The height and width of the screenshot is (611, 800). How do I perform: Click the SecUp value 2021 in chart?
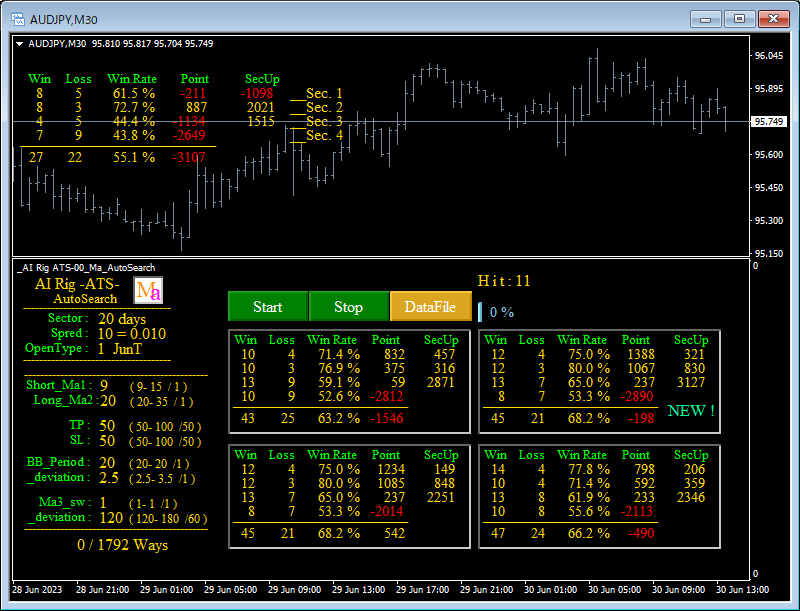(261, 107)
